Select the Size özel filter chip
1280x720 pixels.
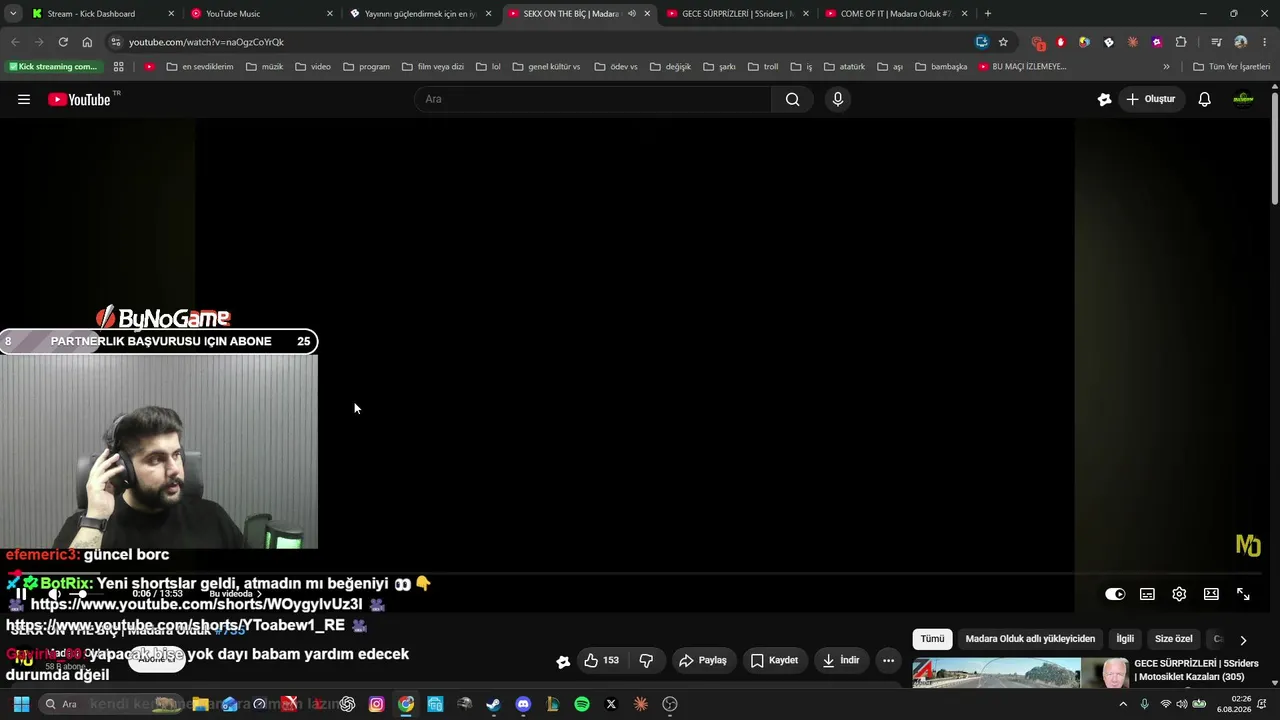coord(1174,639)
